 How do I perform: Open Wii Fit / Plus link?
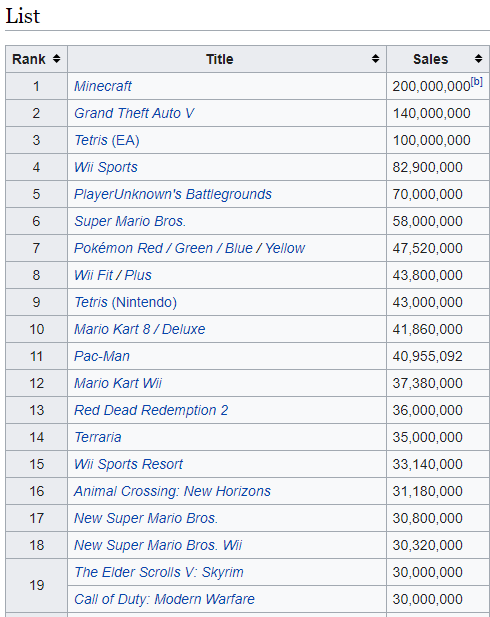113,275
